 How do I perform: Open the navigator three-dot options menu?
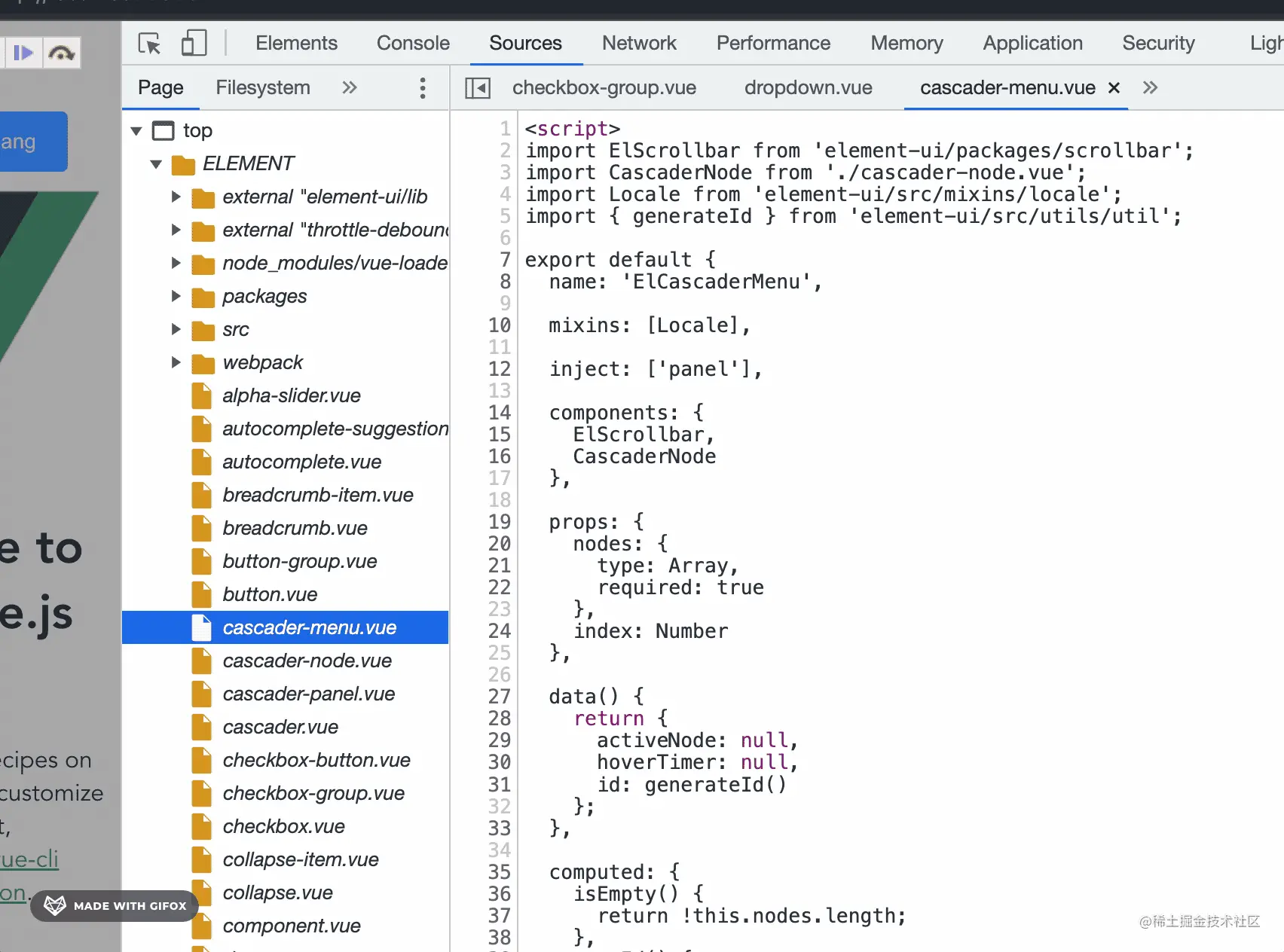tap(423, 88)
